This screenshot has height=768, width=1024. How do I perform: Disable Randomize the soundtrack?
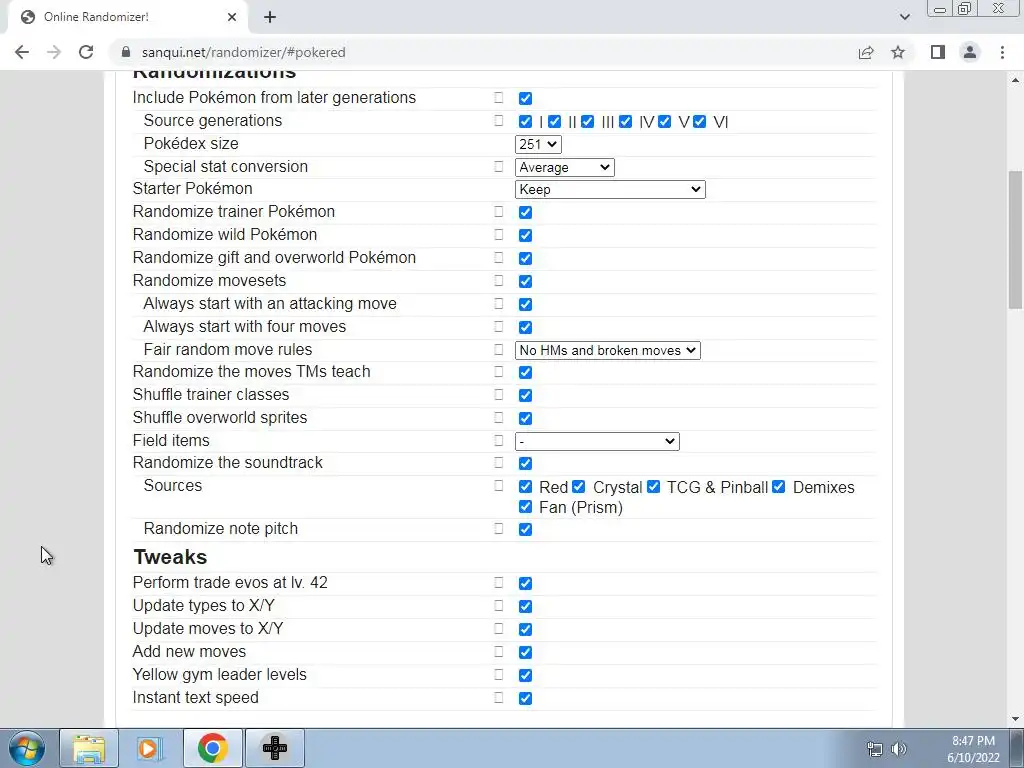tap(525, 464)
